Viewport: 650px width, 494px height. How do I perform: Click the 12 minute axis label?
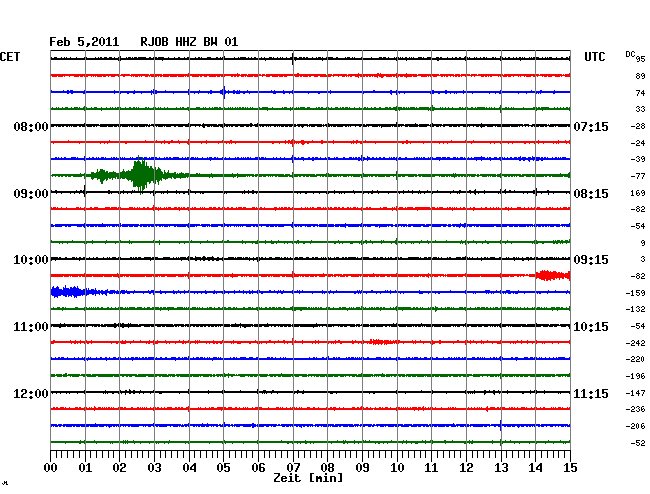tap(466, 467)
